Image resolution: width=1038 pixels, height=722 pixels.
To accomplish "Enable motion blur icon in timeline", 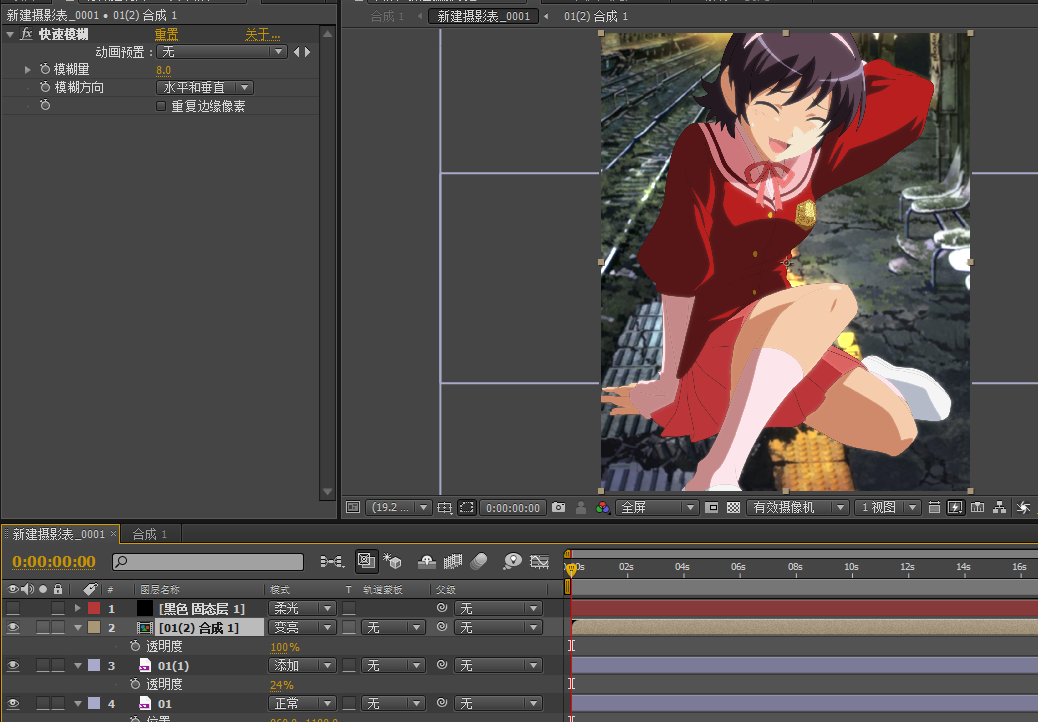I will [x=478, y=561].
